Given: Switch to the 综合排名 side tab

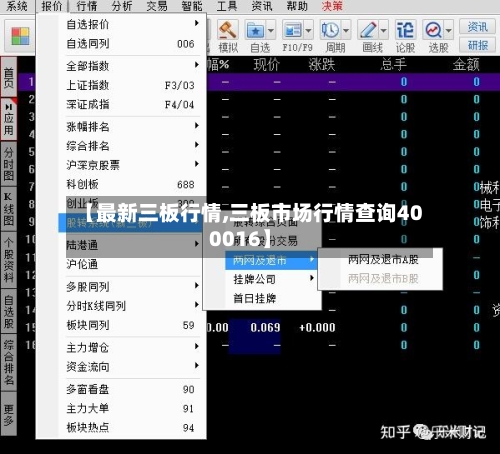Looking at the screenshot, I should tap(9, 362).
